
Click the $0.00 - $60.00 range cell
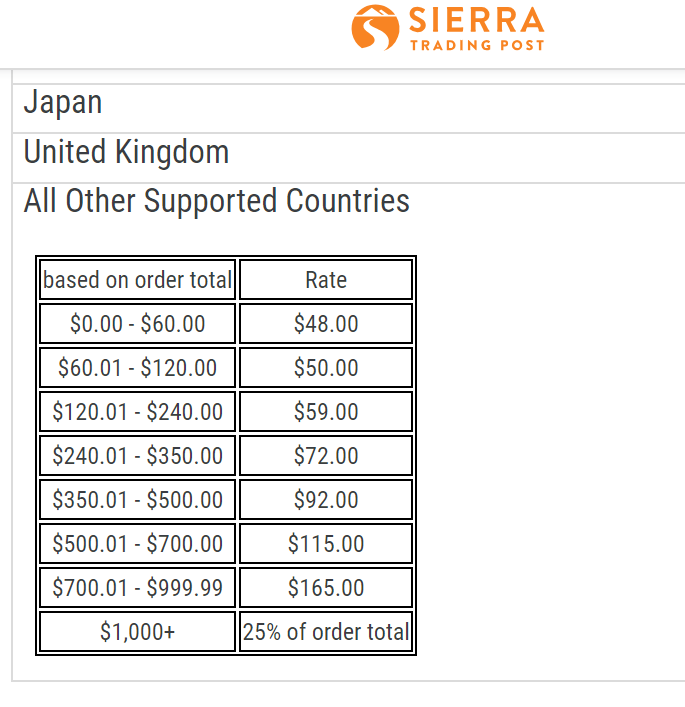[138, 324]
